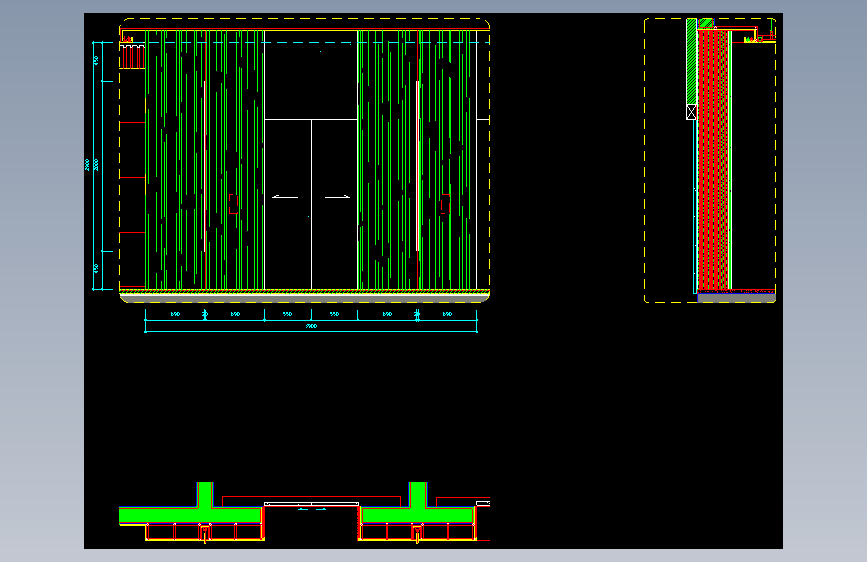The image size is (867, 562).
Task: Select the right door pull handle
Action: 337,196
